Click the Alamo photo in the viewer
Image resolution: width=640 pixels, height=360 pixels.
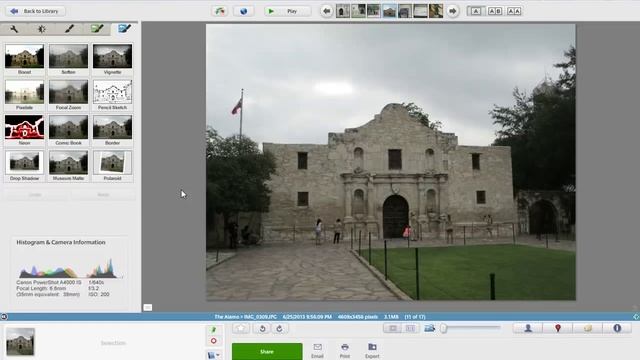[391, 162]
